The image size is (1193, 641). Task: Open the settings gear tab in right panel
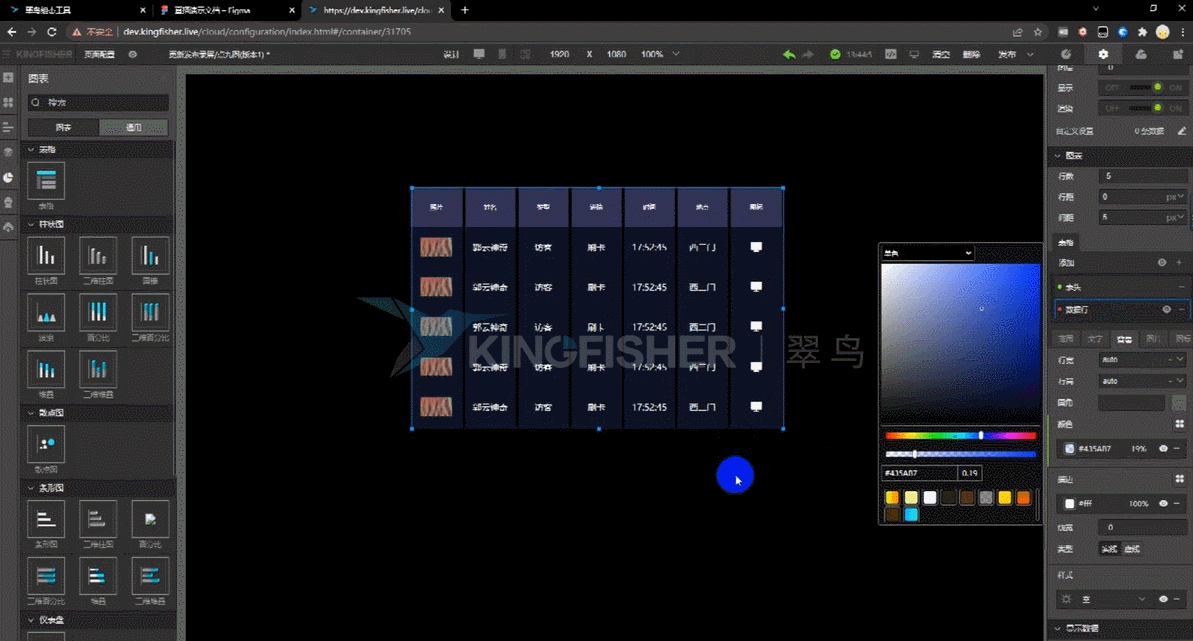coord(1103,54)
